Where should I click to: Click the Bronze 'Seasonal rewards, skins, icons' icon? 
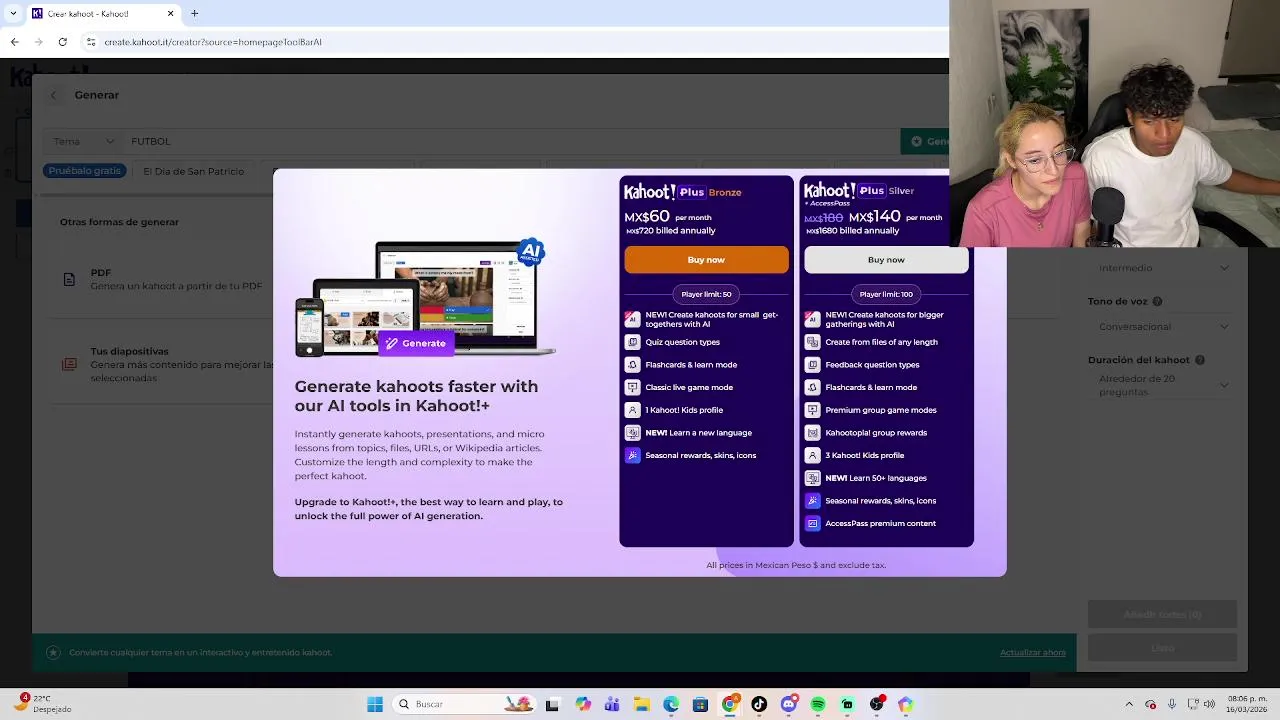[632, 455]
